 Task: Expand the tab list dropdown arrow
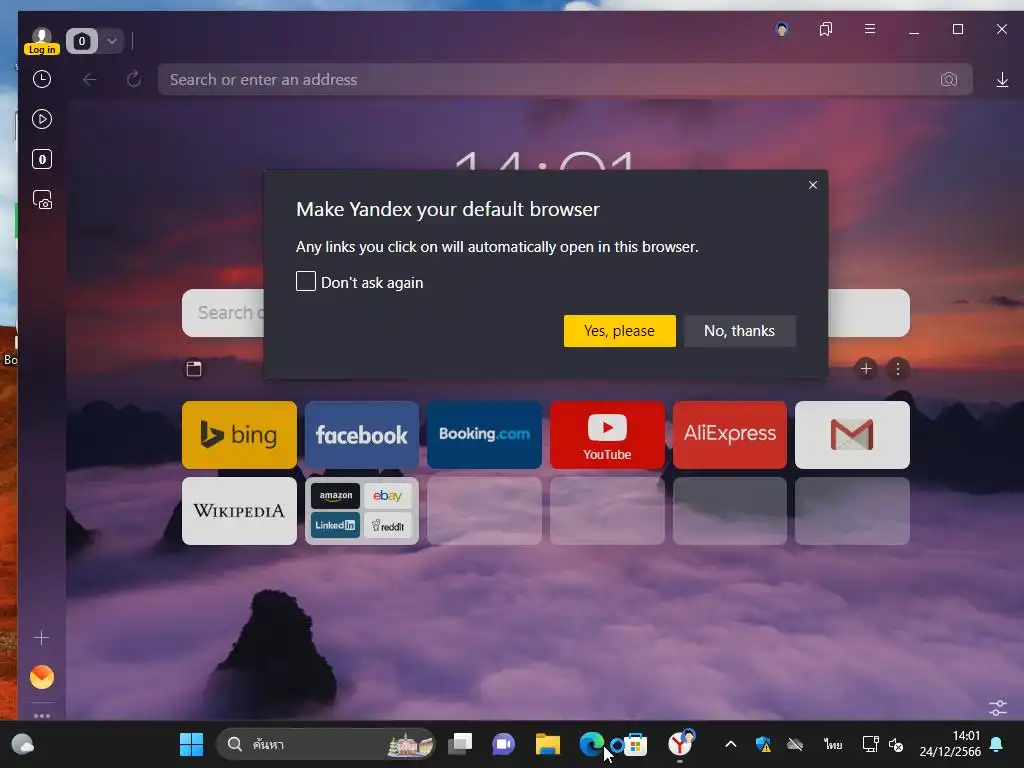click(x=112, y=41)
